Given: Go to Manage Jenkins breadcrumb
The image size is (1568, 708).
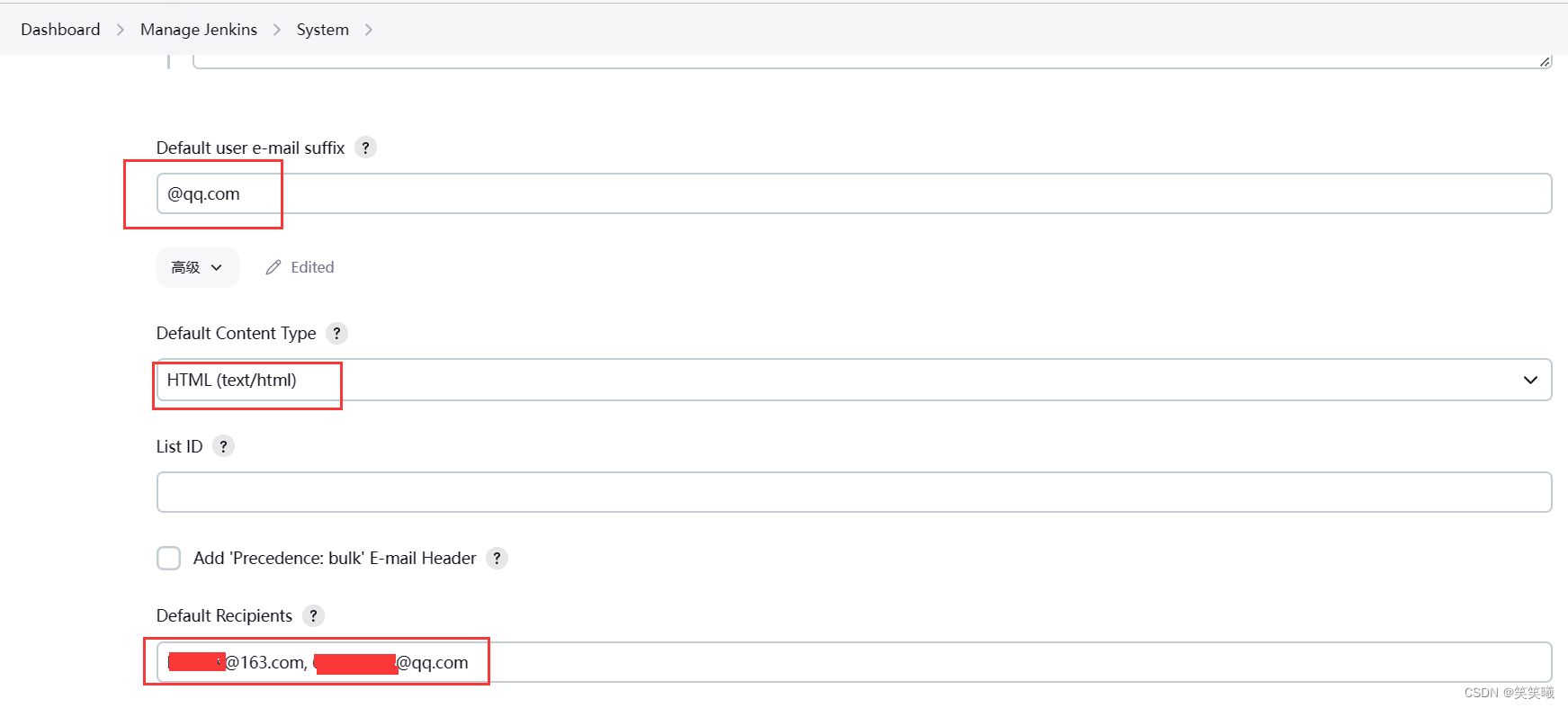Looking at the screenshot, I should (x=199, y=30).
